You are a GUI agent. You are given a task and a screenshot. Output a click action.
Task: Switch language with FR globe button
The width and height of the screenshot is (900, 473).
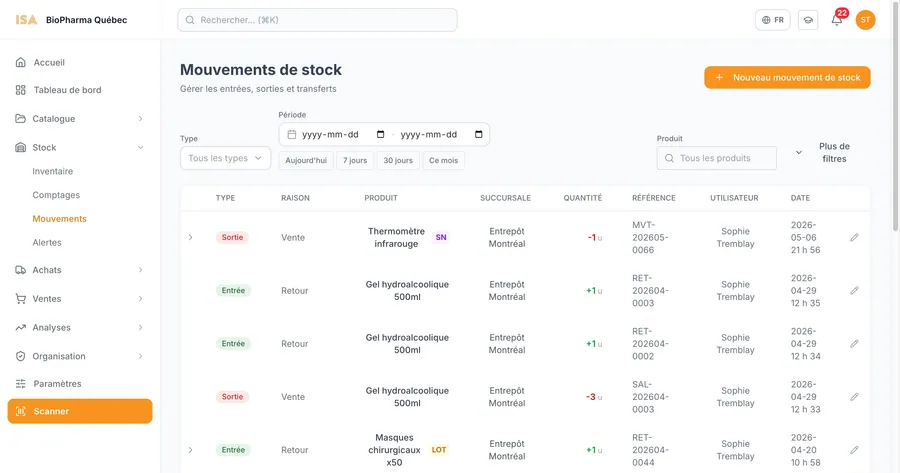point(773,20)
